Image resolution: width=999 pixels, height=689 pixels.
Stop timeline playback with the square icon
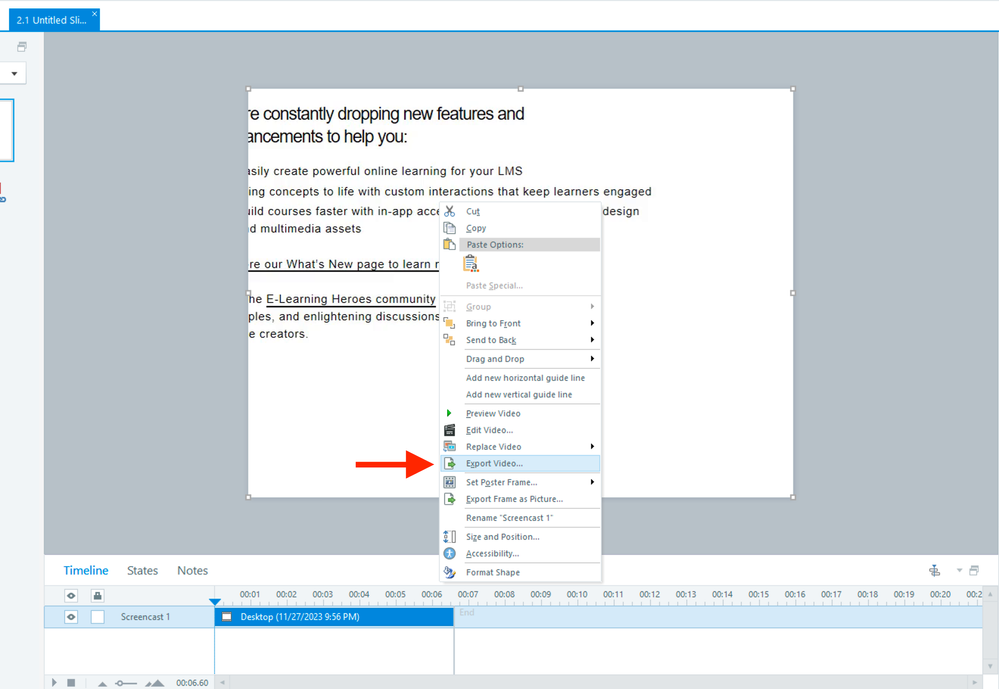coord(71,683)
